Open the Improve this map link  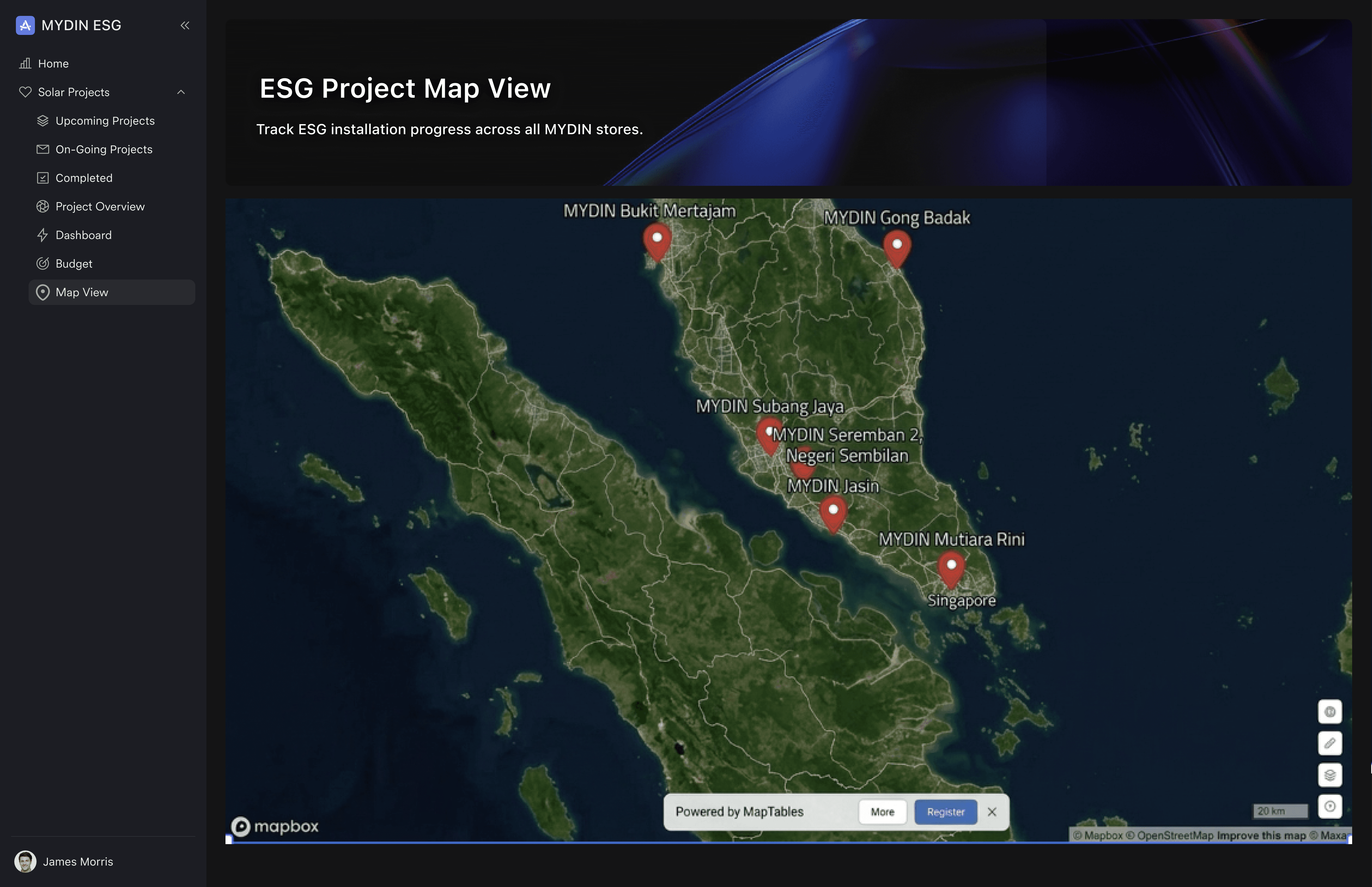(x=1260, y=835)
